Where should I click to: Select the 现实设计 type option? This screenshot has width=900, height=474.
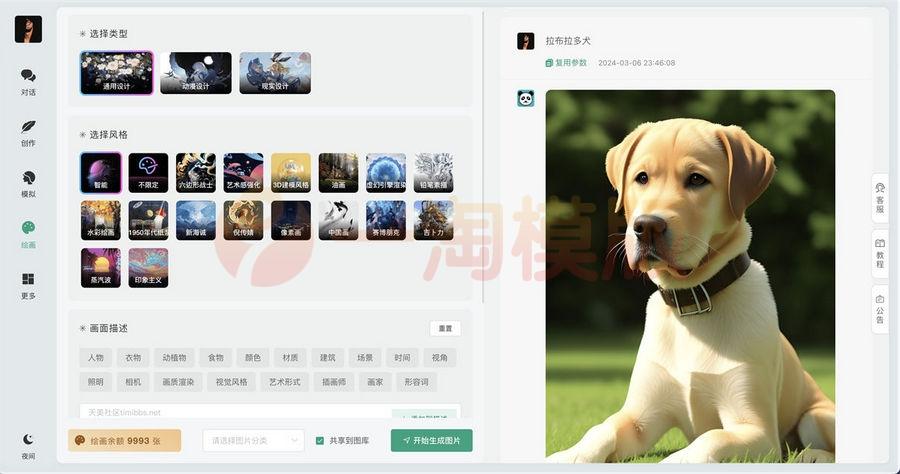(275, 73)
